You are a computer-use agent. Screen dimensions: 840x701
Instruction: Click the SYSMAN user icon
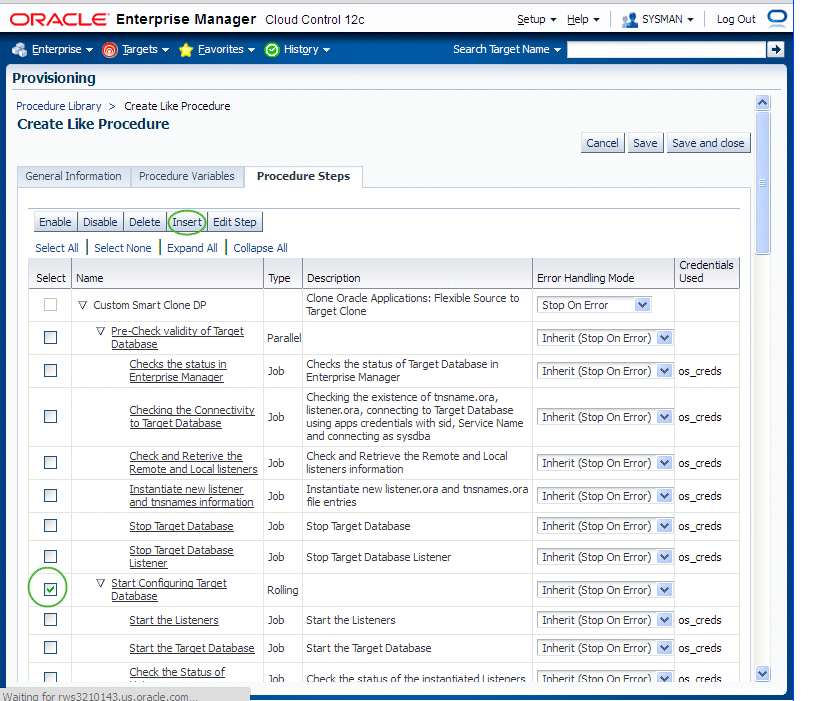629,20
